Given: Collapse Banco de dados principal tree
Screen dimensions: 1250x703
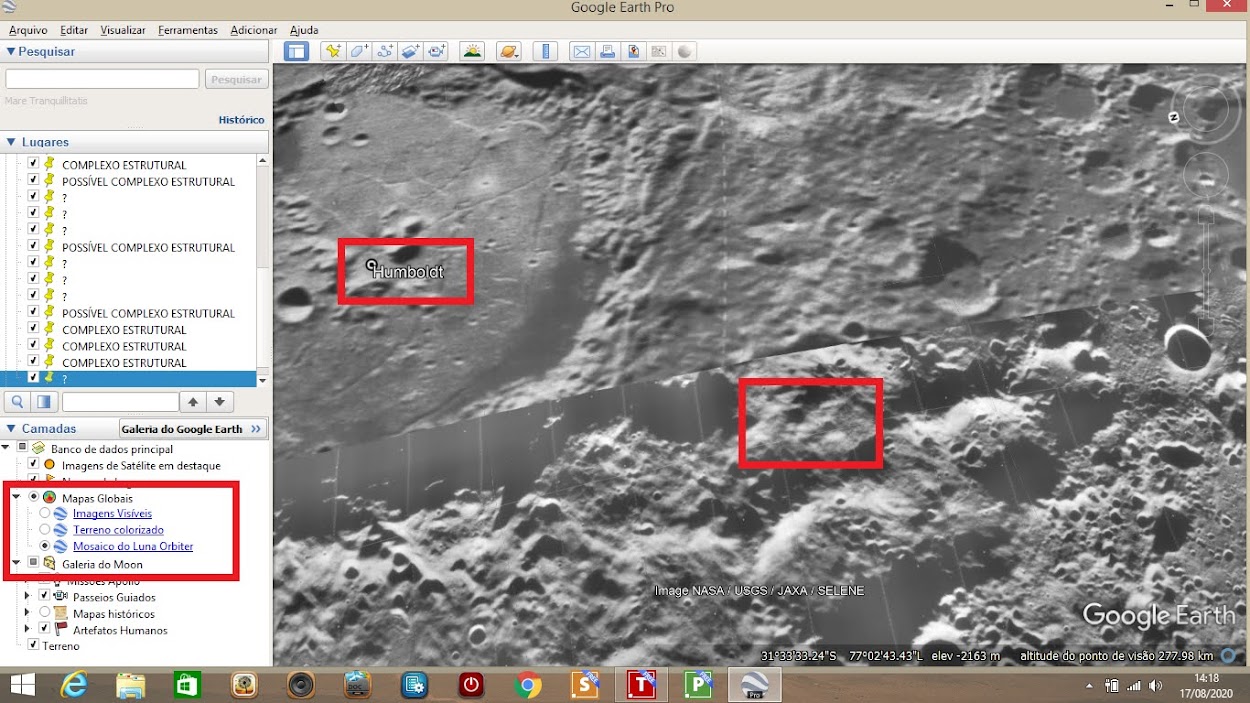Looking at the screenshot, I should click(x=6, y=449).
